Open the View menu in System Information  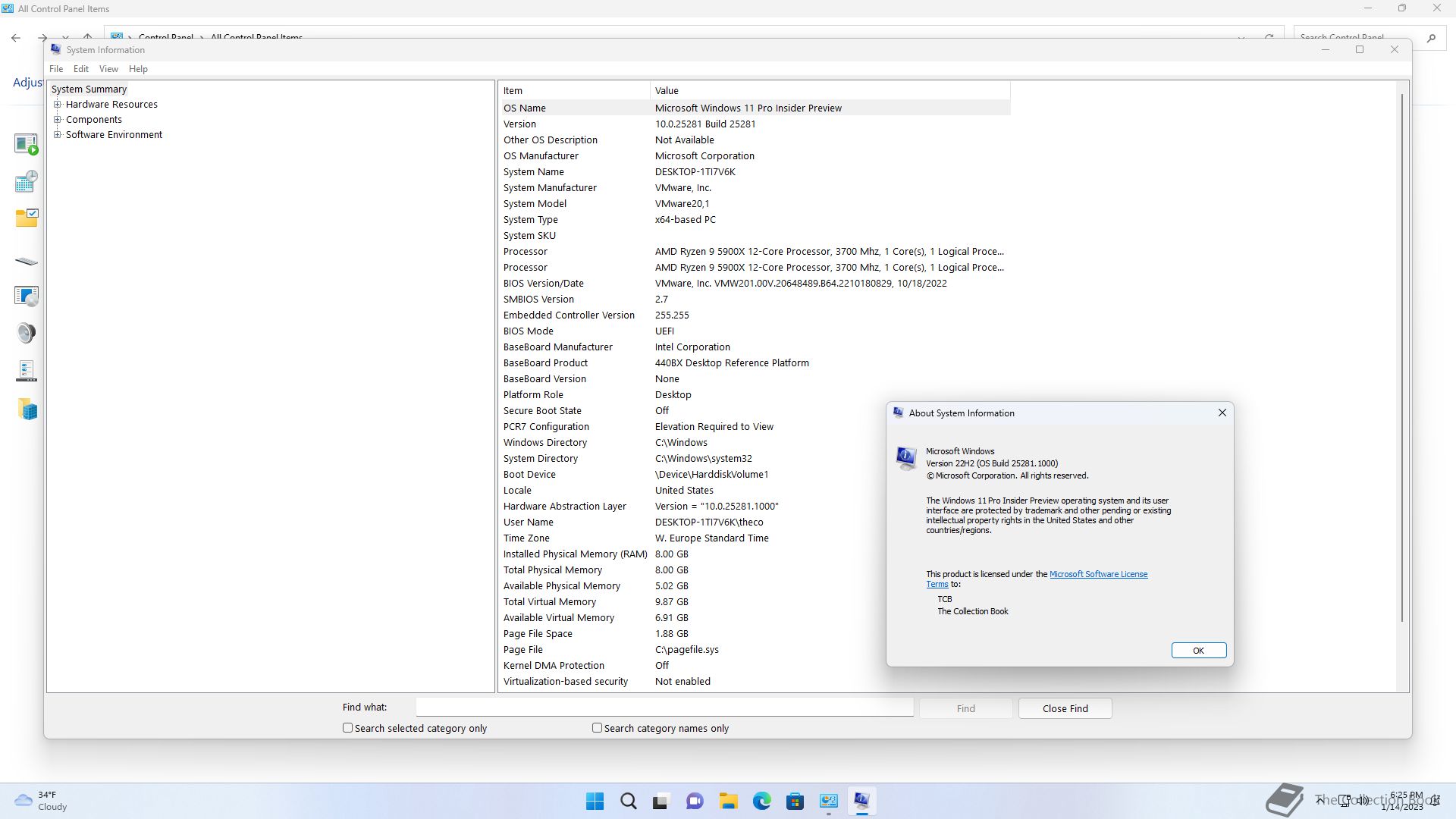(108, 69)
